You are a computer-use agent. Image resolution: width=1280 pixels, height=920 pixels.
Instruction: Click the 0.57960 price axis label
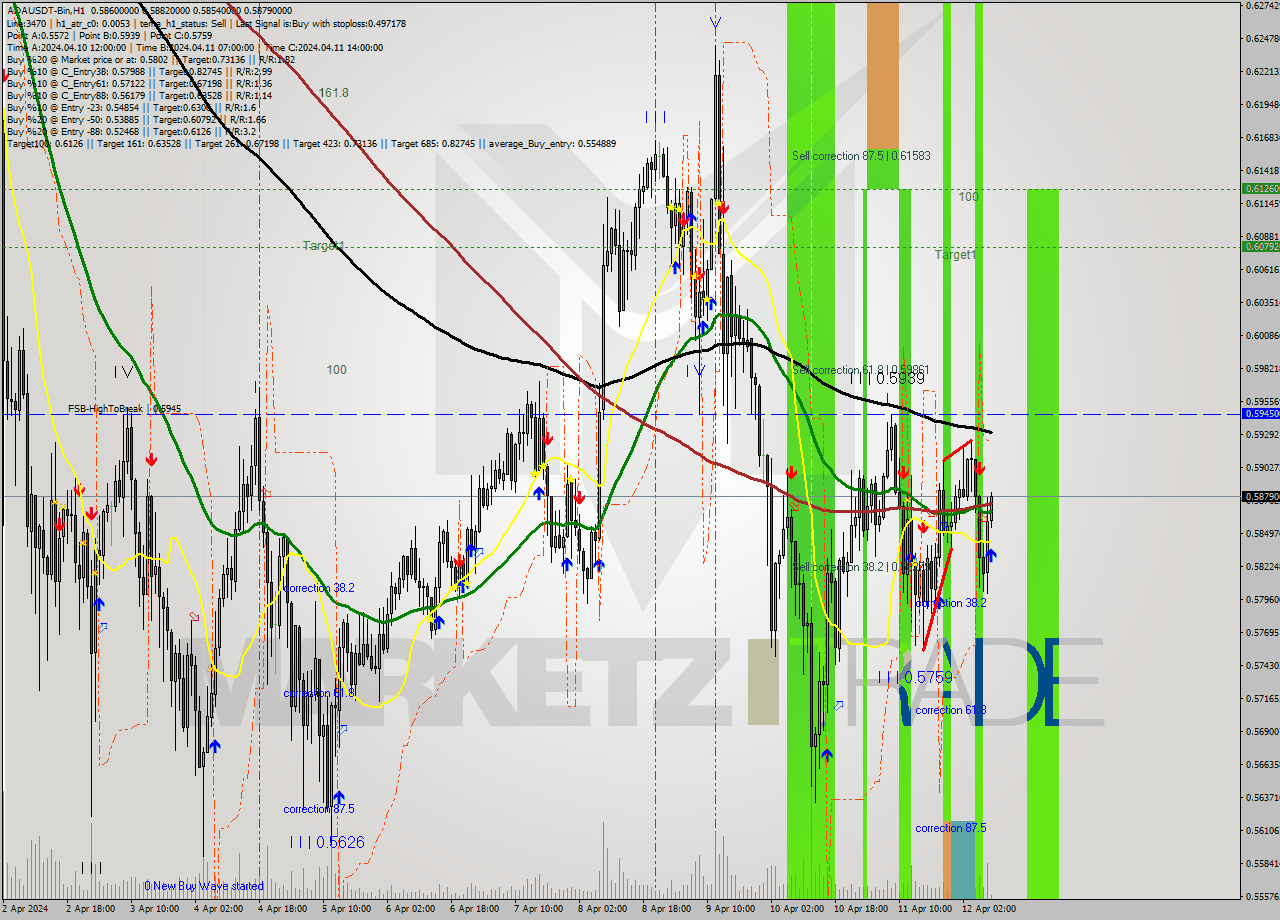tap(1262, 600)
